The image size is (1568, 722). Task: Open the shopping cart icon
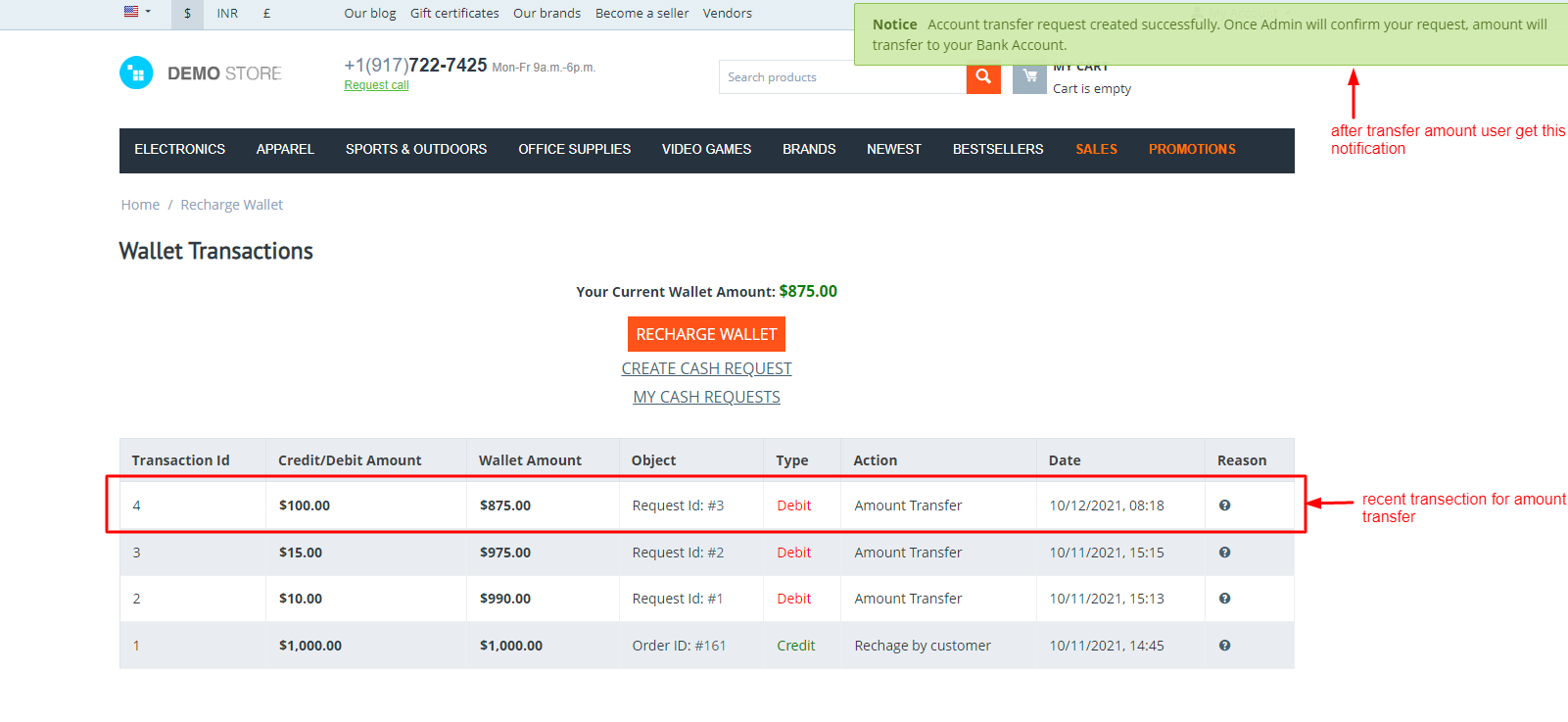1028,77
